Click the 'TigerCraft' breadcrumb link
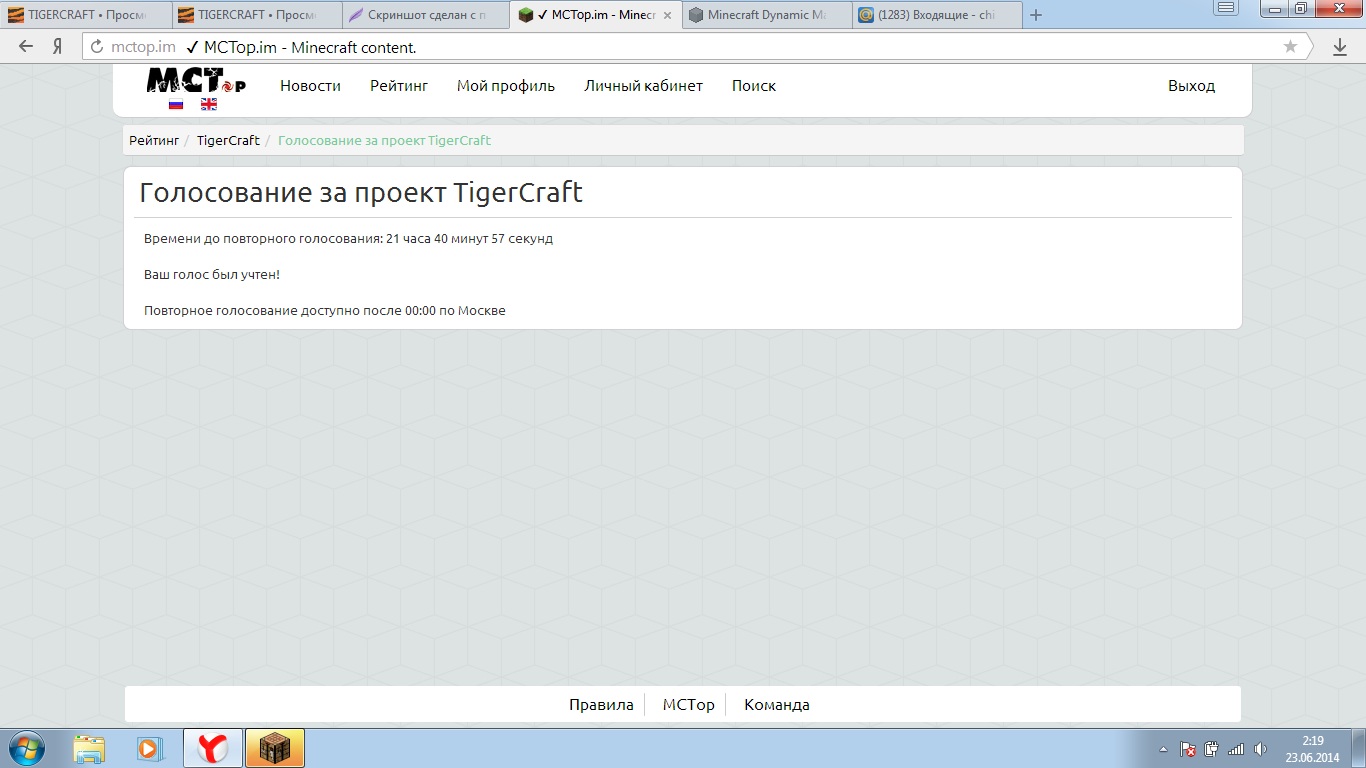The image size is (1366, 768). pyautogui.click(x=228, y=140)
